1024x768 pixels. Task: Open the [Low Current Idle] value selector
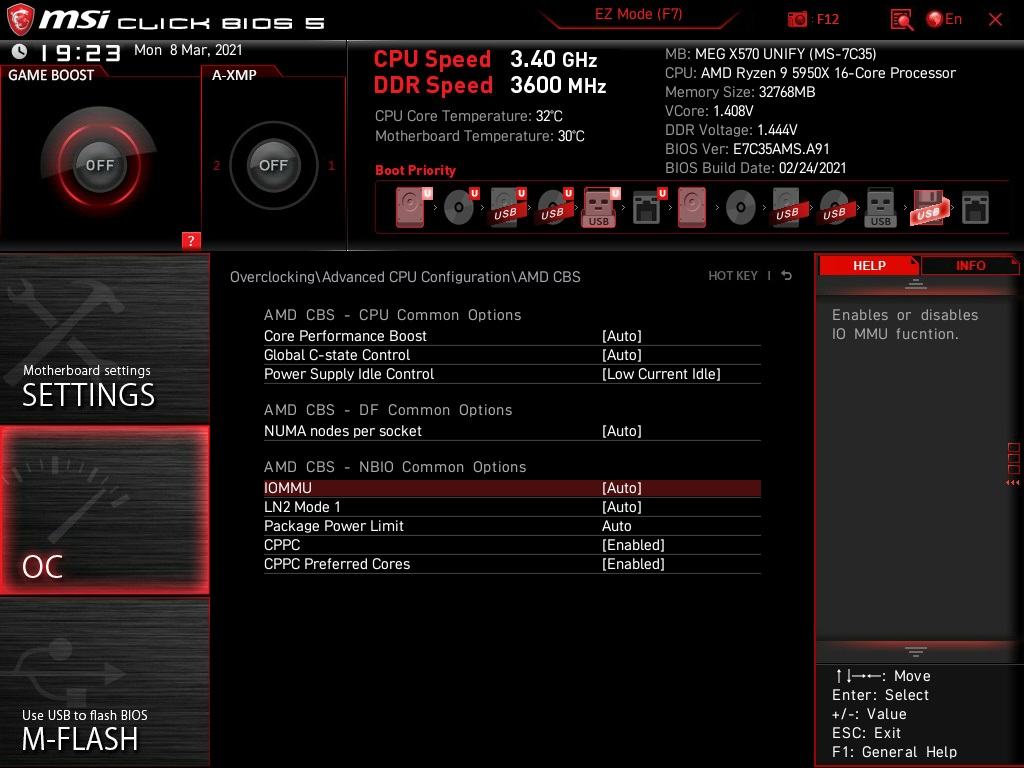661,374
